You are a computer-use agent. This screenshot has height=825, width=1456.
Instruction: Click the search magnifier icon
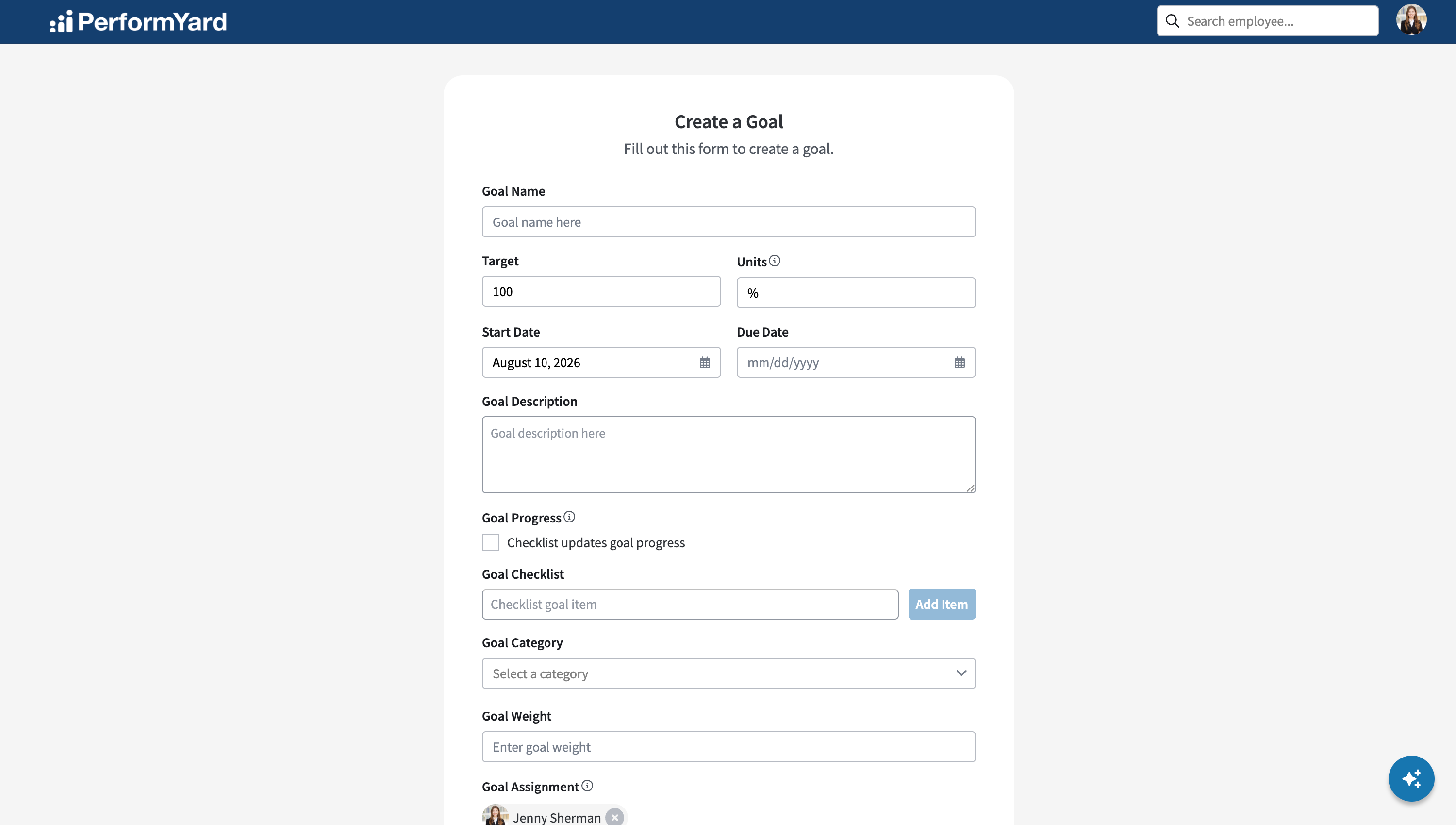click(x=1172, y=21)
